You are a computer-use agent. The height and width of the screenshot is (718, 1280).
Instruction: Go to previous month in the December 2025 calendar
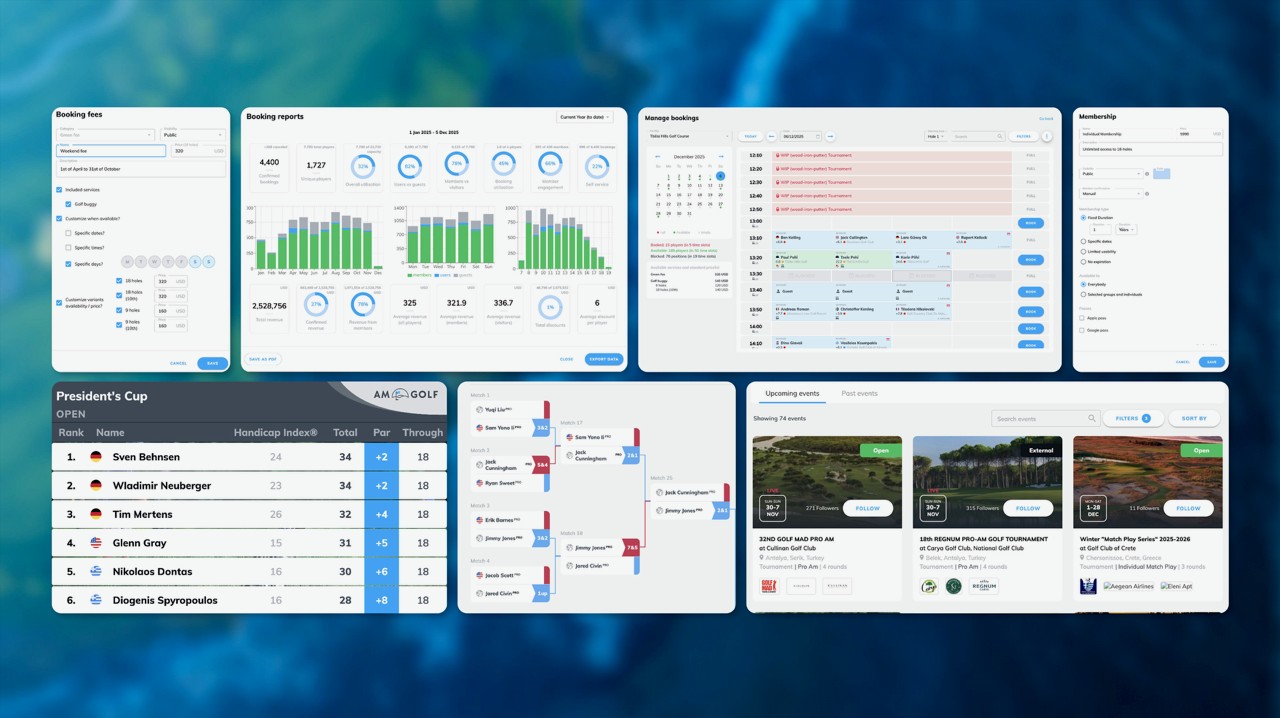(x=656, y=157)
